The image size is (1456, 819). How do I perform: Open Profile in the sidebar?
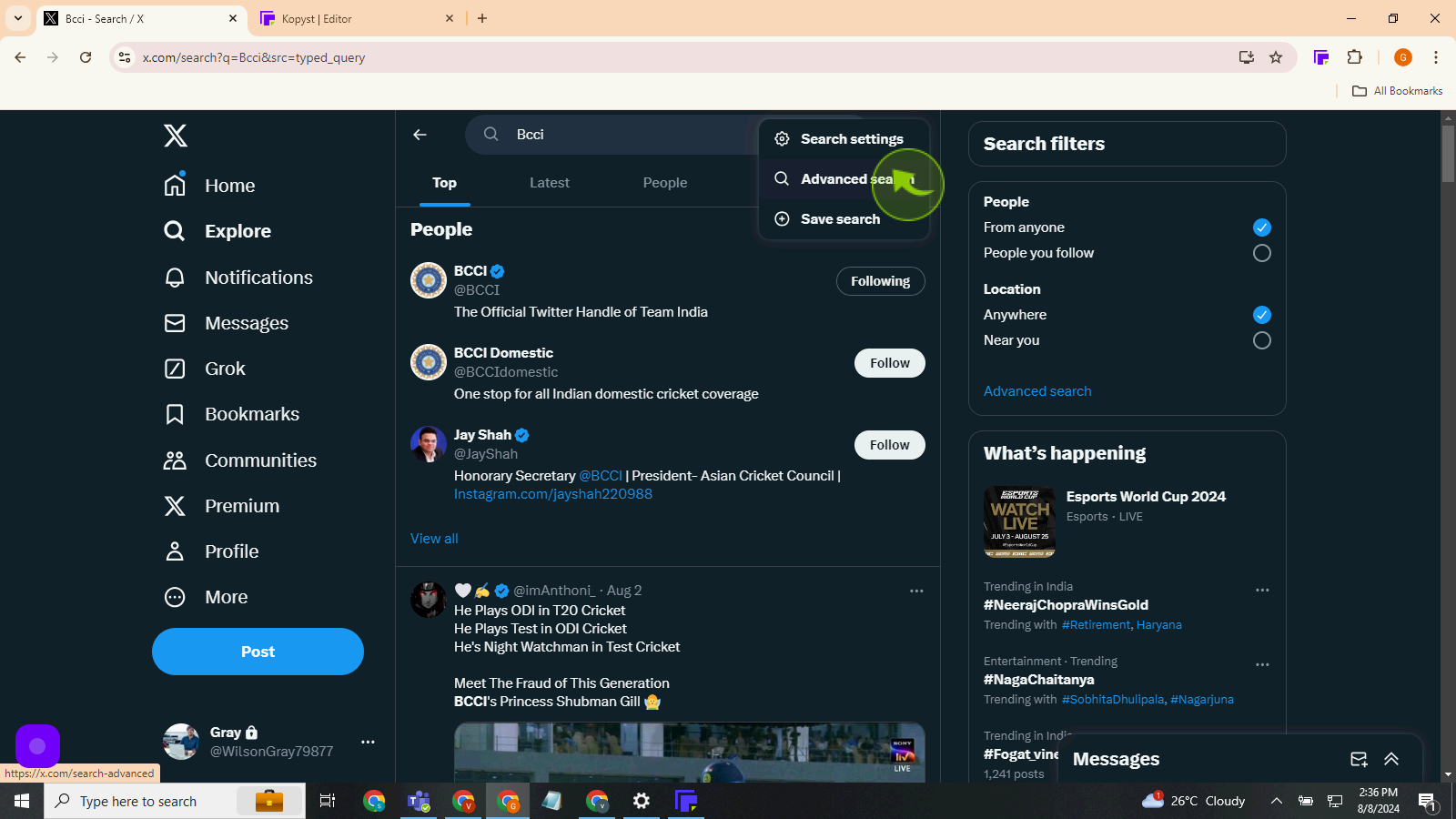211,551
